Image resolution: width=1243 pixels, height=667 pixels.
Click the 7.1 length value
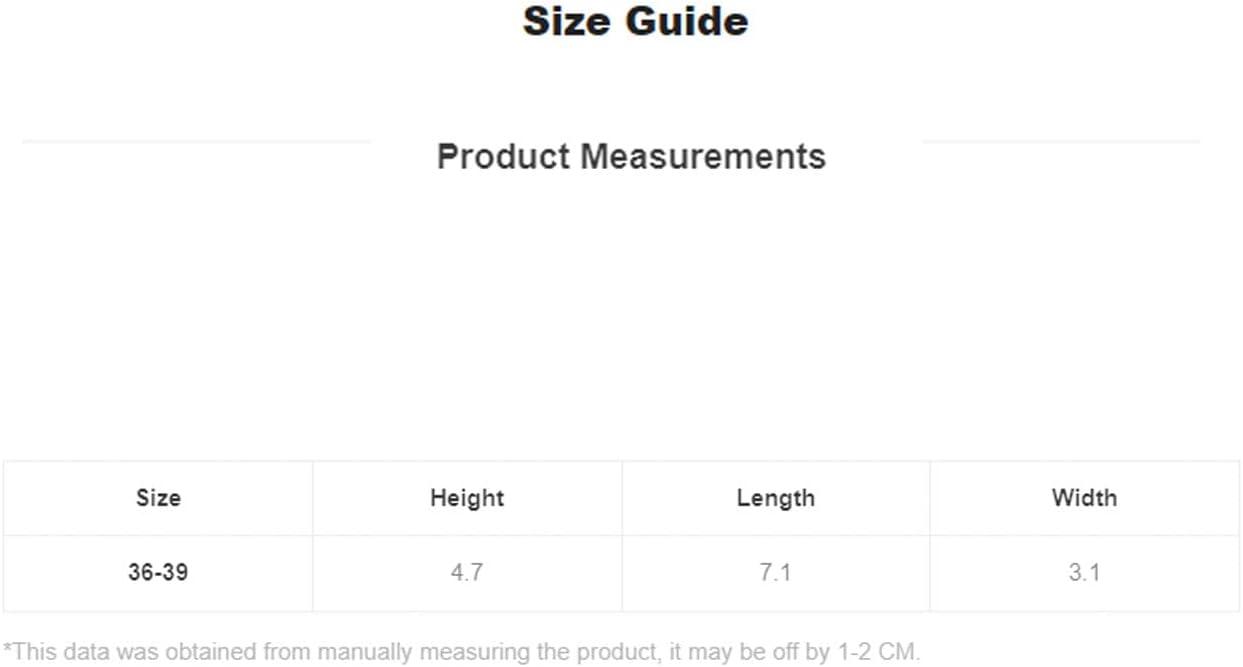point(775,573)
